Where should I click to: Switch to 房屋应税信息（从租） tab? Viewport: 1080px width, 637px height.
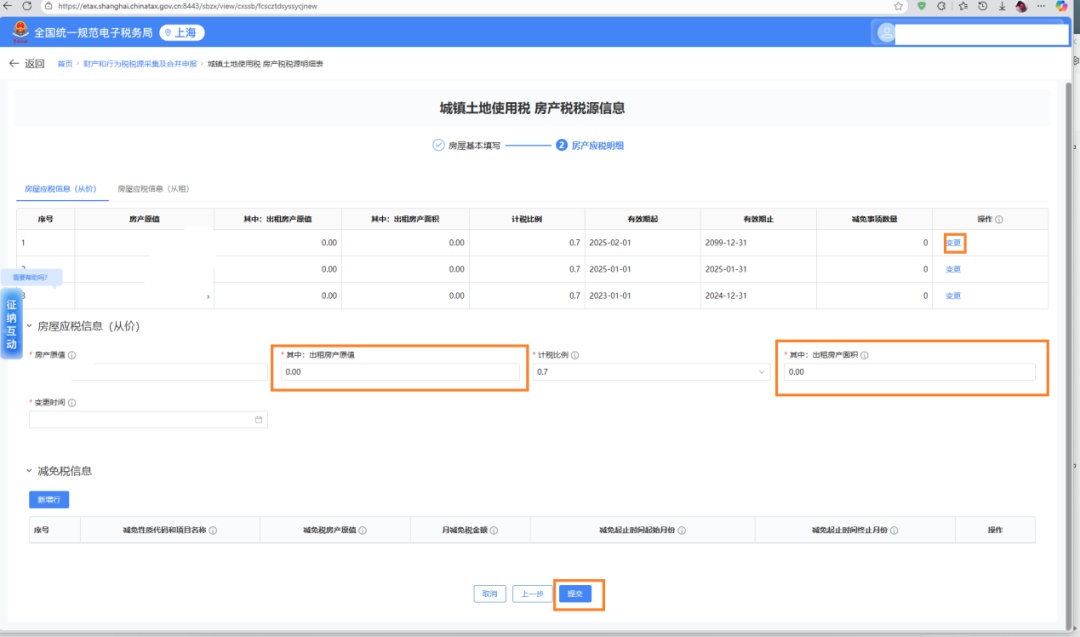pos(153,189)
